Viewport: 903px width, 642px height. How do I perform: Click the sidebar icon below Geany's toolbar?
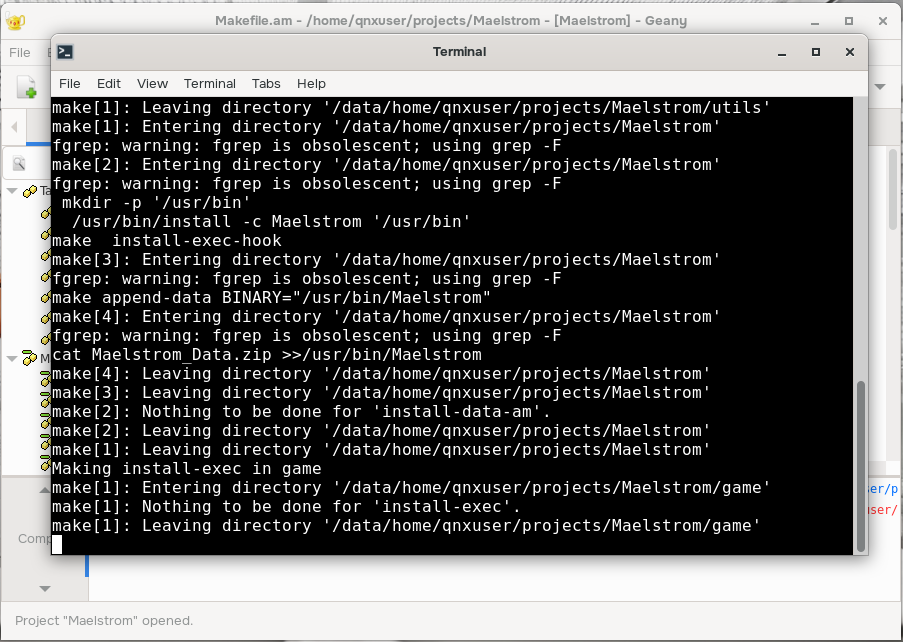click(x=19, y=163)
